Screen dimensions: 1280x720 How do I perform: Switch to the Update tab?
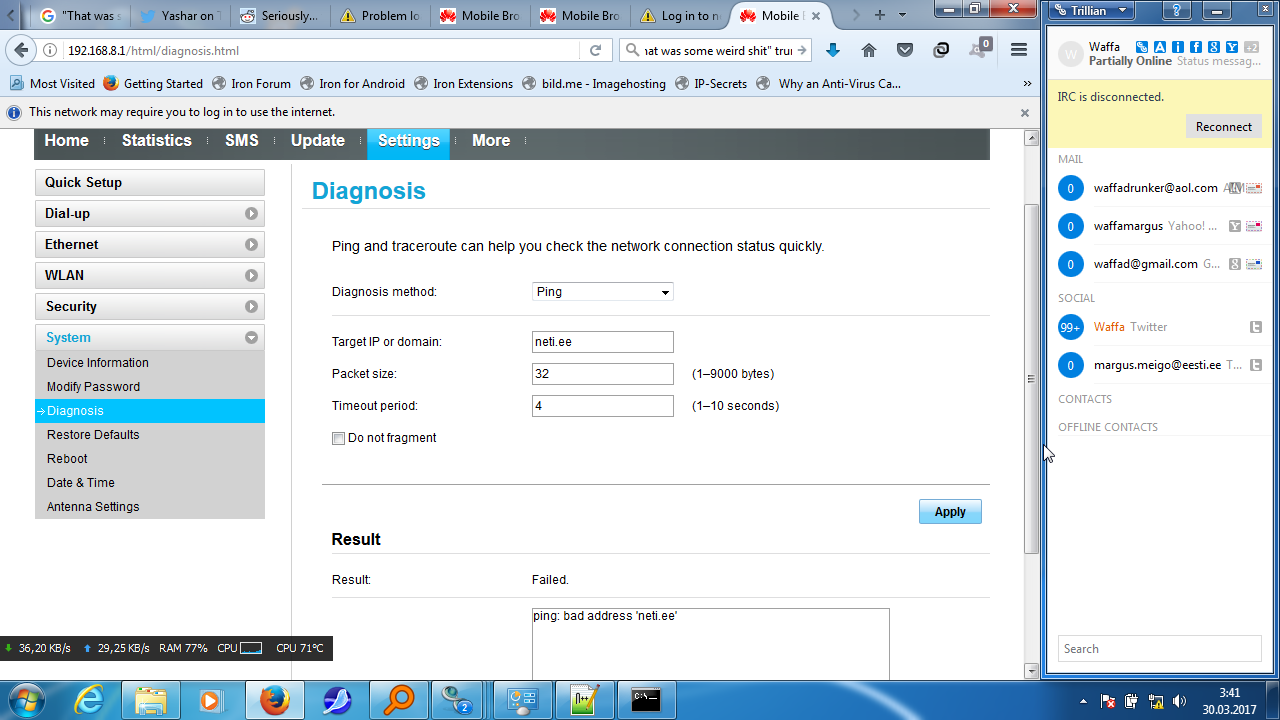click(318, 141)
